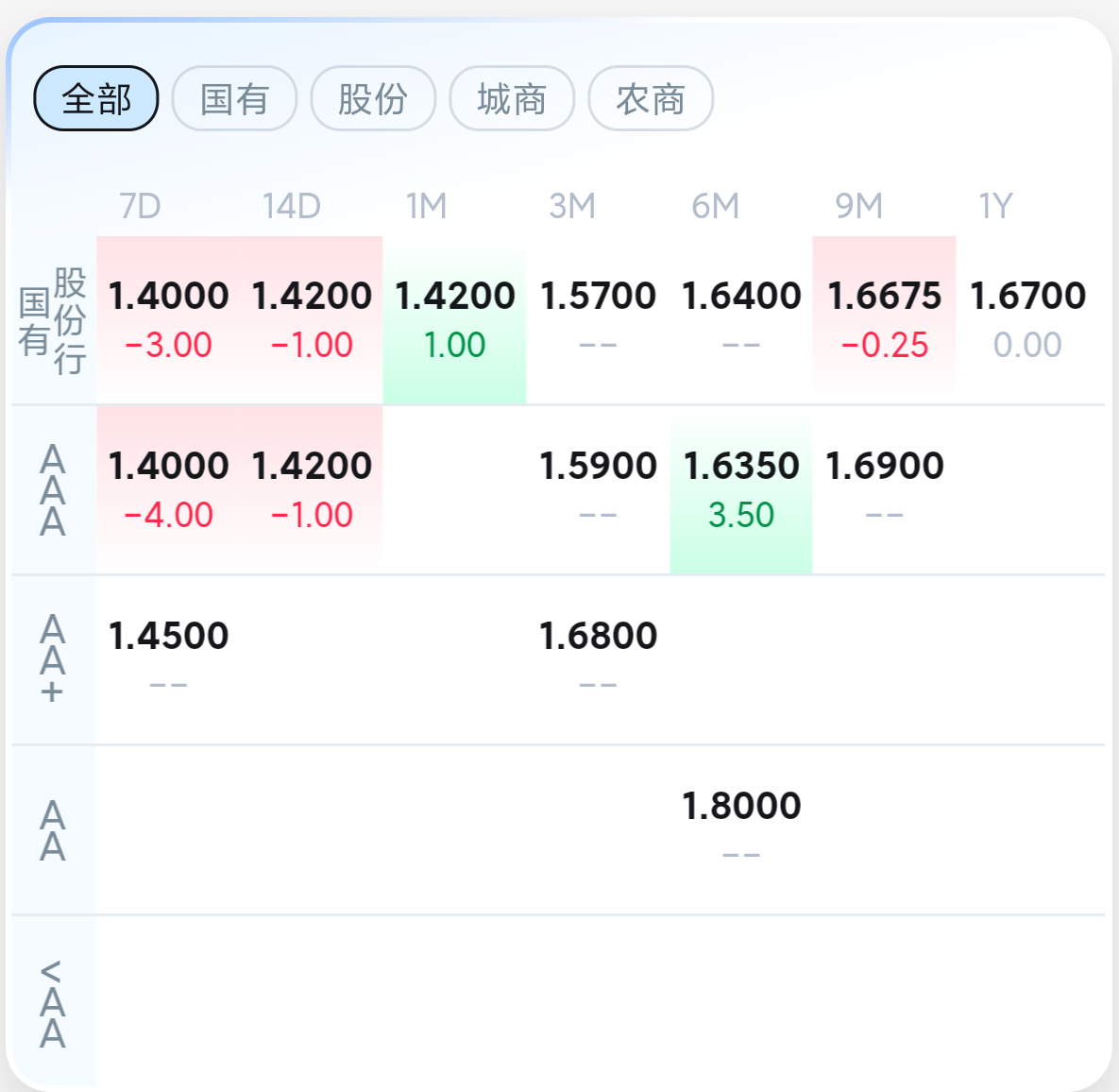Select the 全部 filter tab

pos(96,98)
